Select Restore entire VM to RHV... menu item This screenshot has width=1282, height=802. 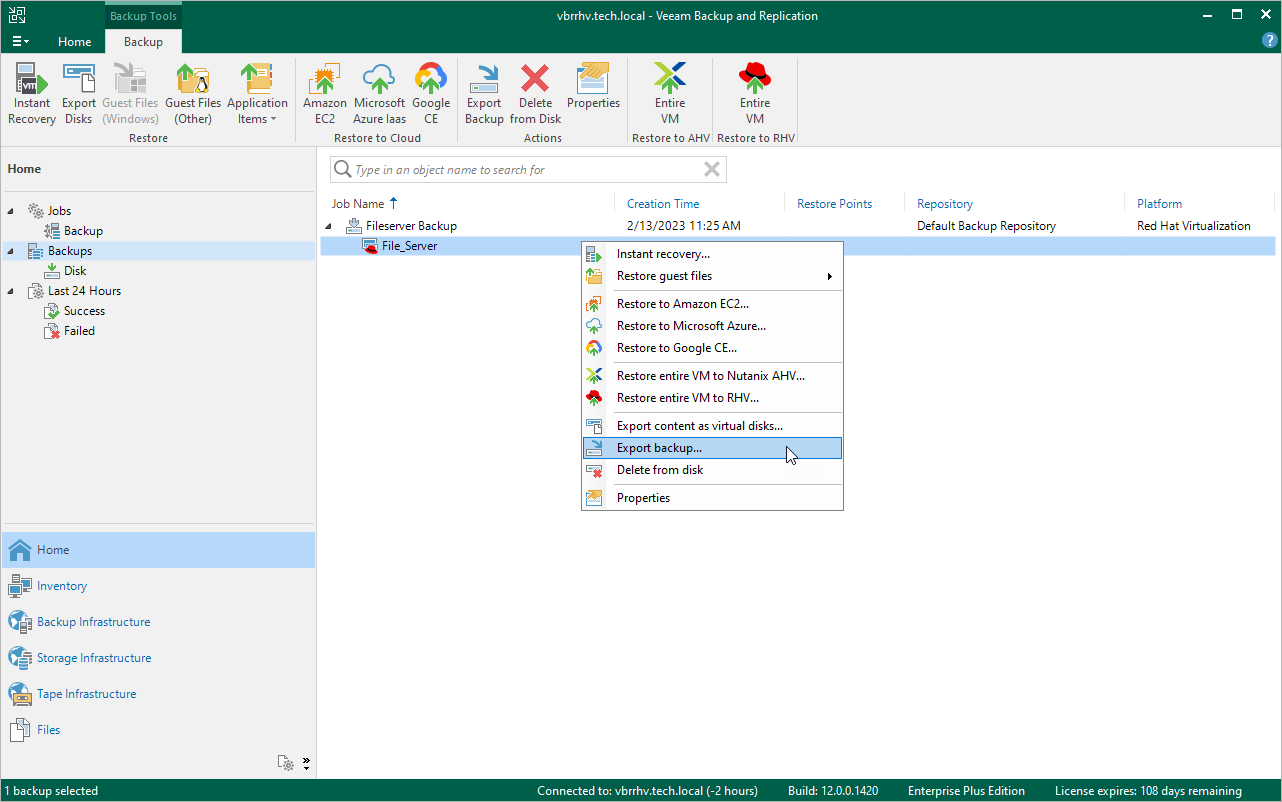pyautogui.click(x=712, y=398)
